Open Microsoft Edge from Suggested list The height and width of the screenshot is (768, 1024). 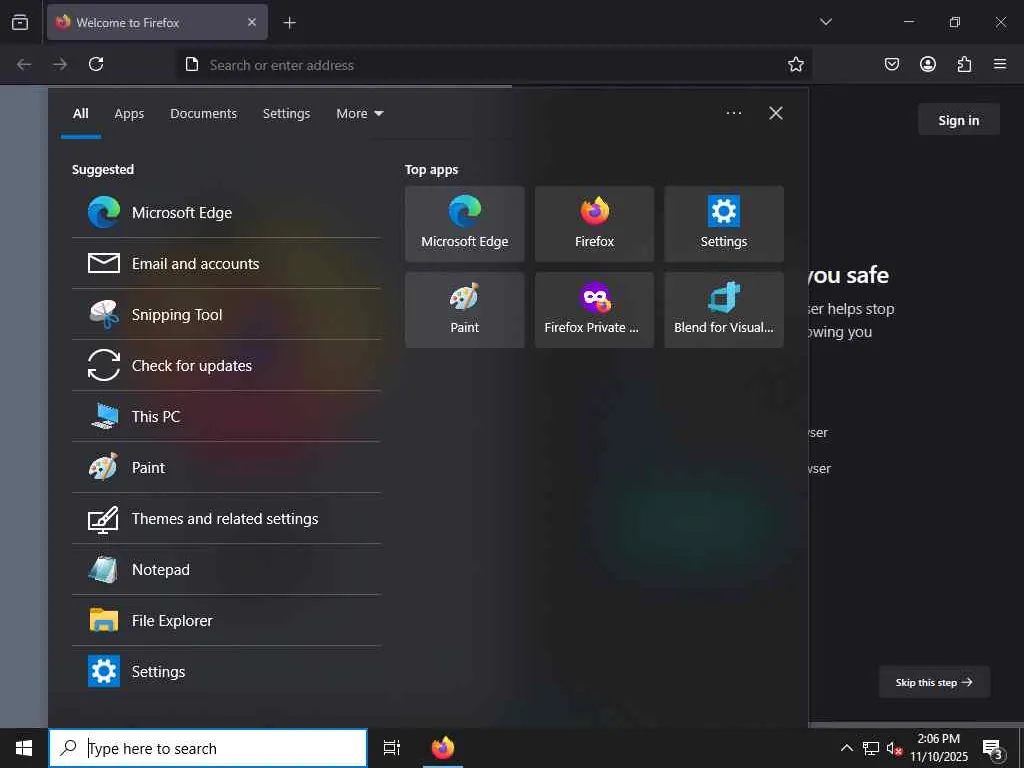[226, 212]
